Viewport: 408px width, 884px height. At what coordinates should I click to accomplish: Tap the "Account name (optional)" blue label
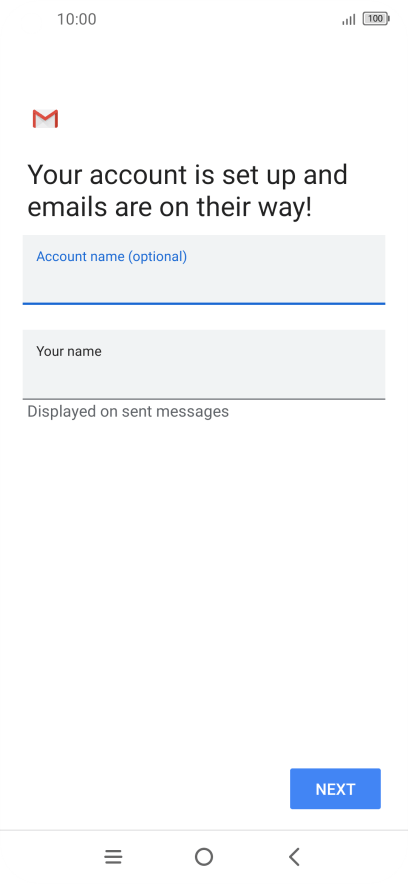click(x=112, y=257)
